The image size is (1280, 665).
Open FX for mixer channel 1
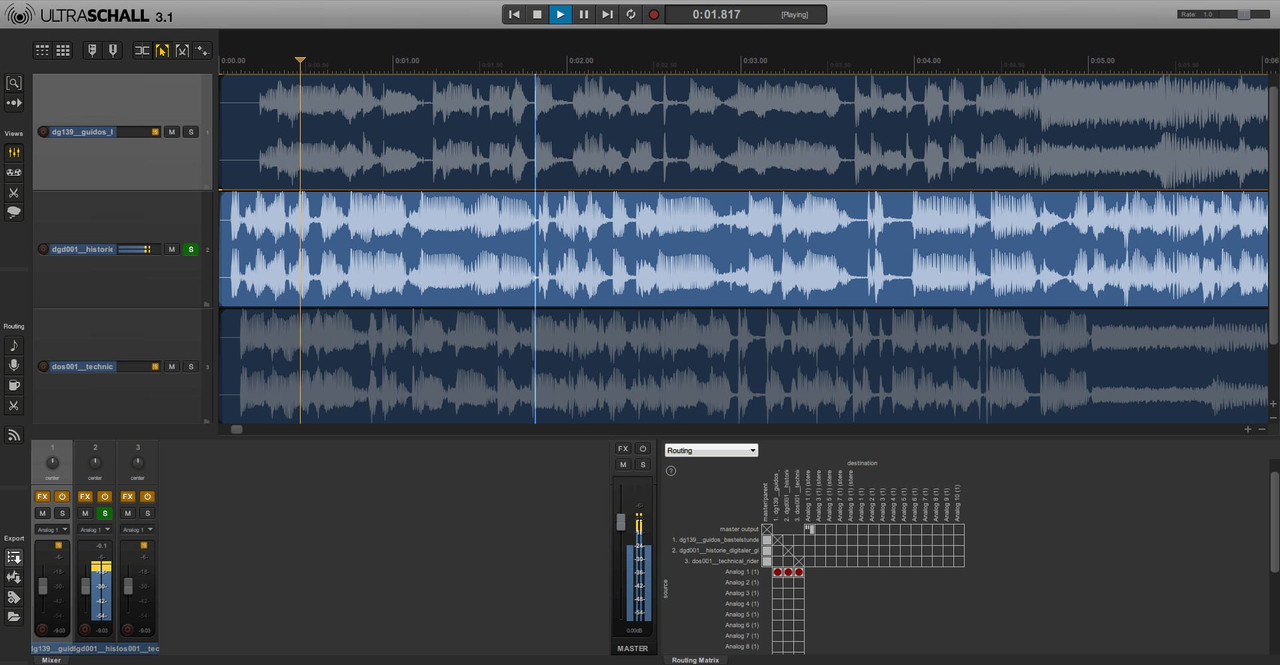pyautogui.click(x=42, y=496)
